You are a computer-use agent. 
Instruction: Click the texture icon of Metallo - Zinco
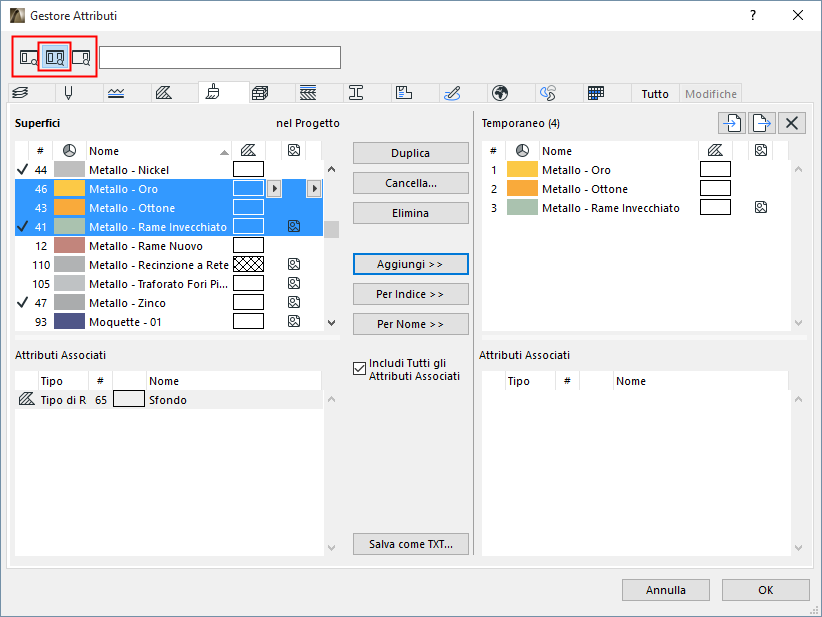(x=294, y=302)
